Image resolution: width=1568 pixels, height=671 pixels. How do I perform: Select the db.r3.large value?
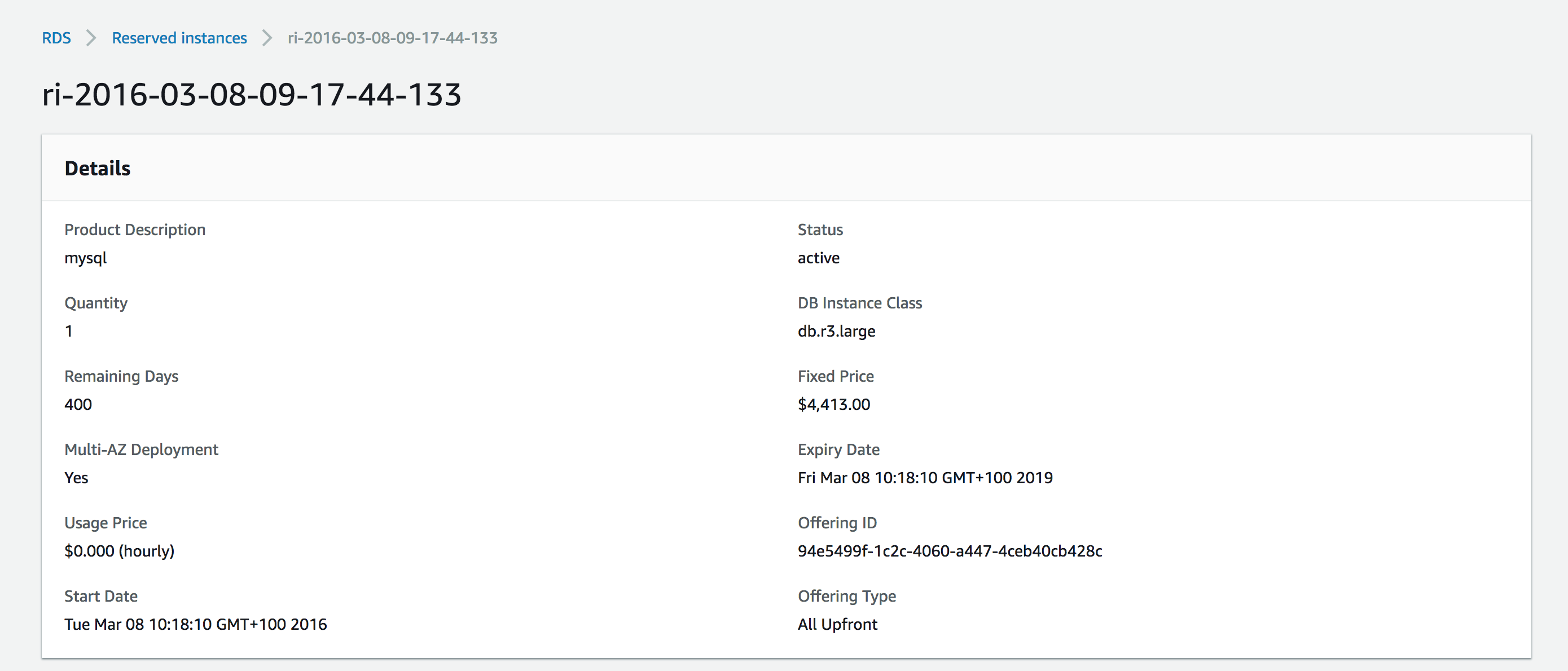click(x=836, y=331)
